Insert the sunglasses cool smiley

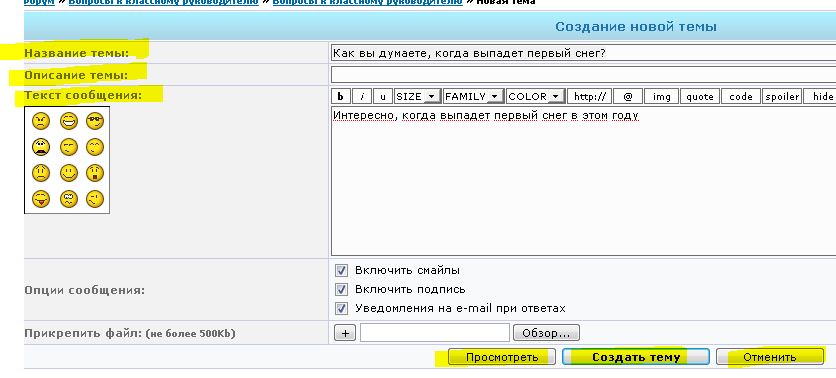[95, 121]
